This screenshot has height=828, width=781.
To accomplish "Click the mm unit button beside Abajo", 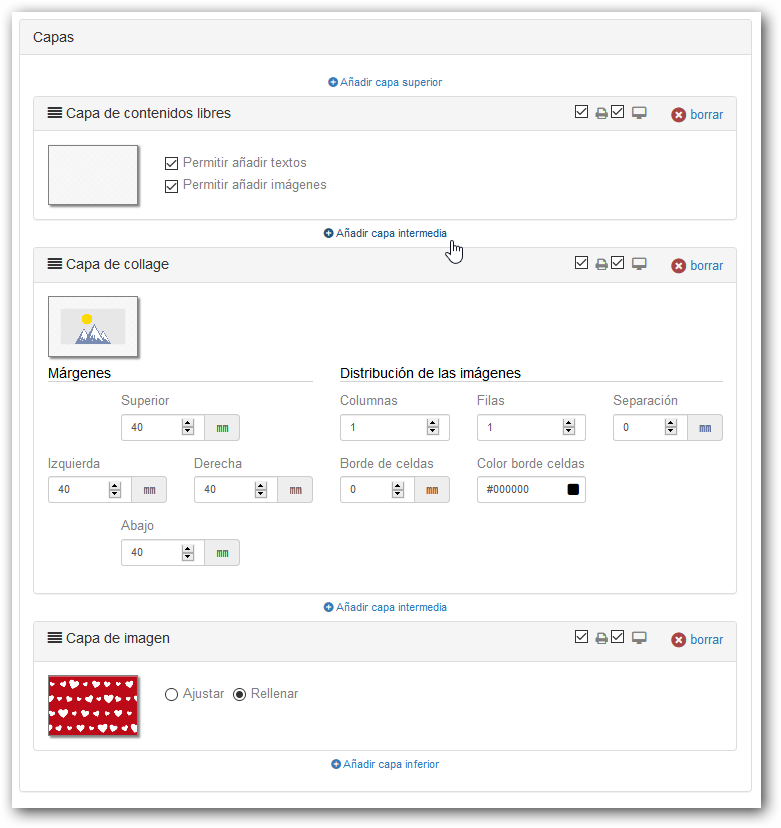I will coord(222,552).
